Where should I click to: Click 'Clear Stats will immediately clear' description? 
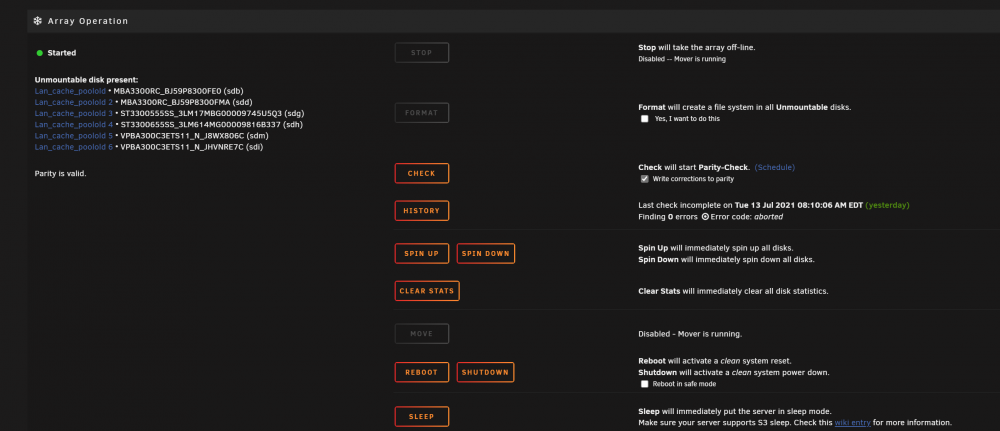click(x=733, y=291)
